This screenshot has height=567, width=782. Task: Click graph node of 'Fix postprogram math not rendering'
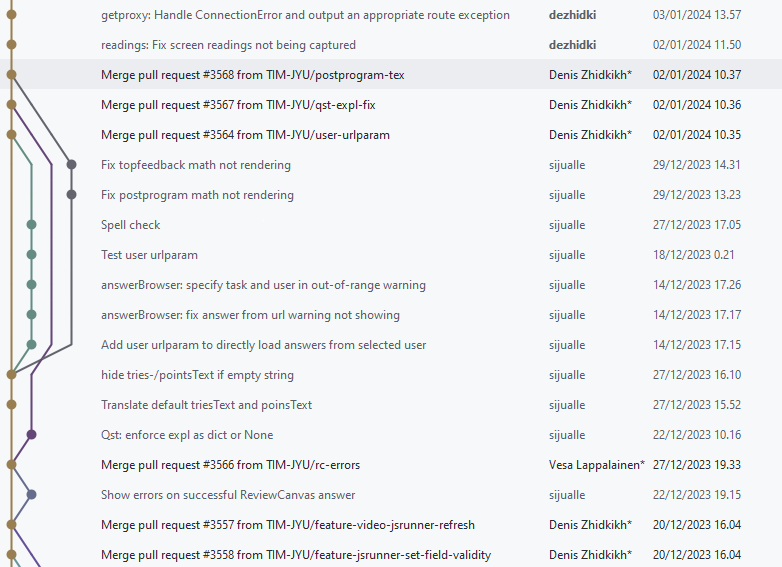point(71,195)
